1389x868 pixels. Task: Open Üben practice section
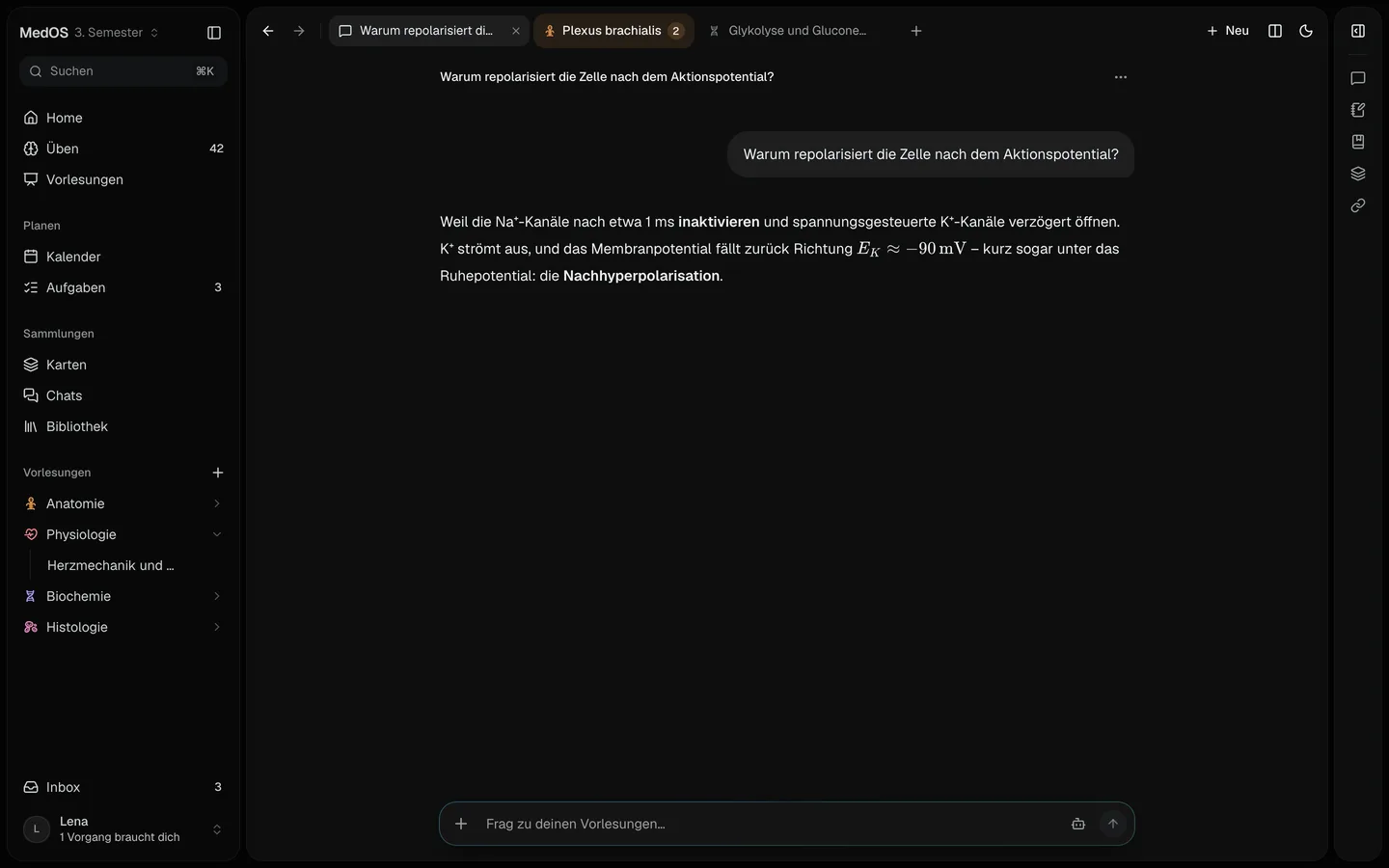pyautogui.click(x=123, y=149)
